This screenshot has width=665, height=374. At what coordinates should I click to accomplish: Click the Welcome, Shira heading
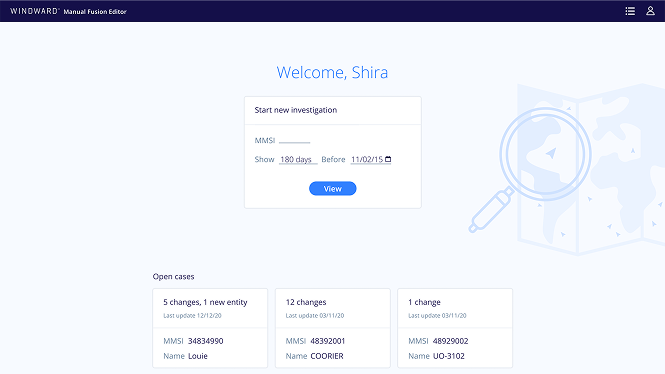332,73
